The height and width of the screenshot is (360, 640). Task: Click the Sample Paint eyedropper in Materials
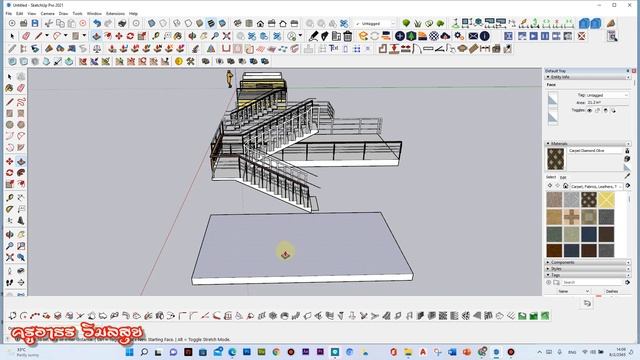click(627, 176)
